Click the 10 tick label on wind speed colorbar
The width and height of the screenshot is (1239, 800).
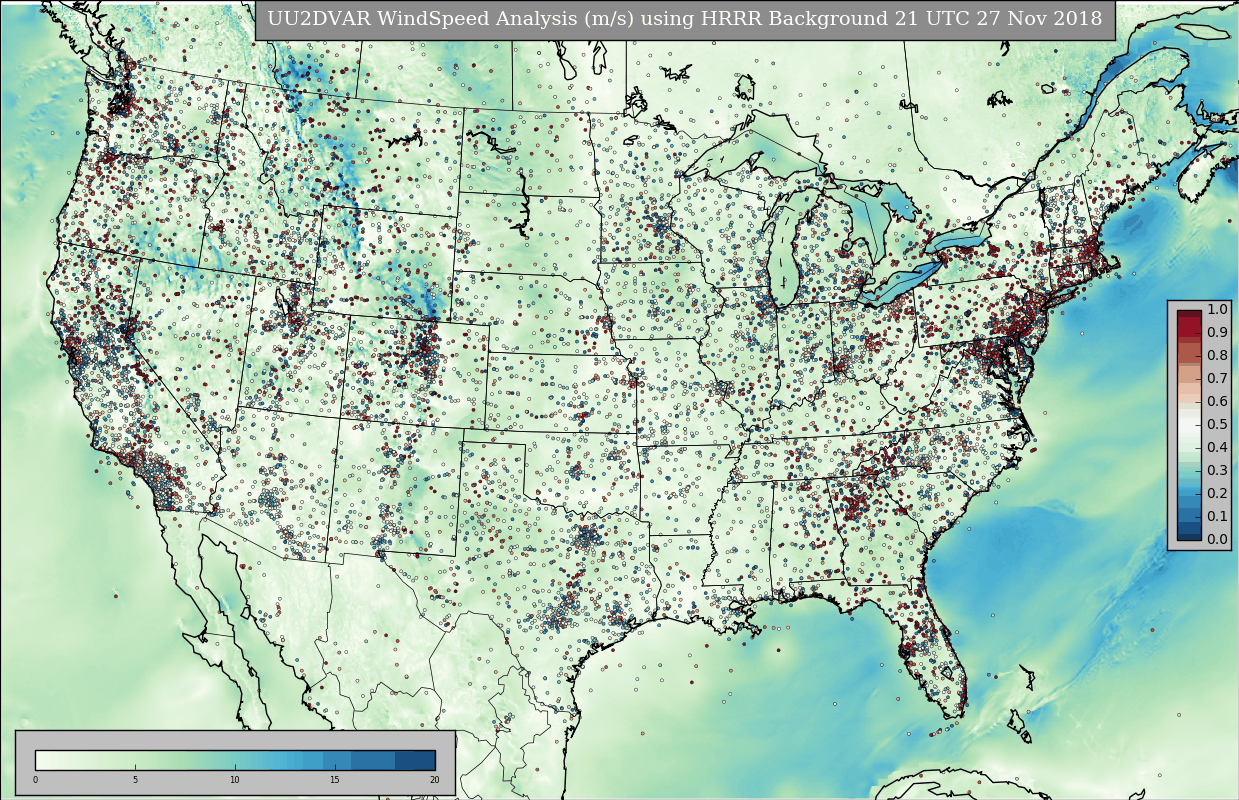235,780
